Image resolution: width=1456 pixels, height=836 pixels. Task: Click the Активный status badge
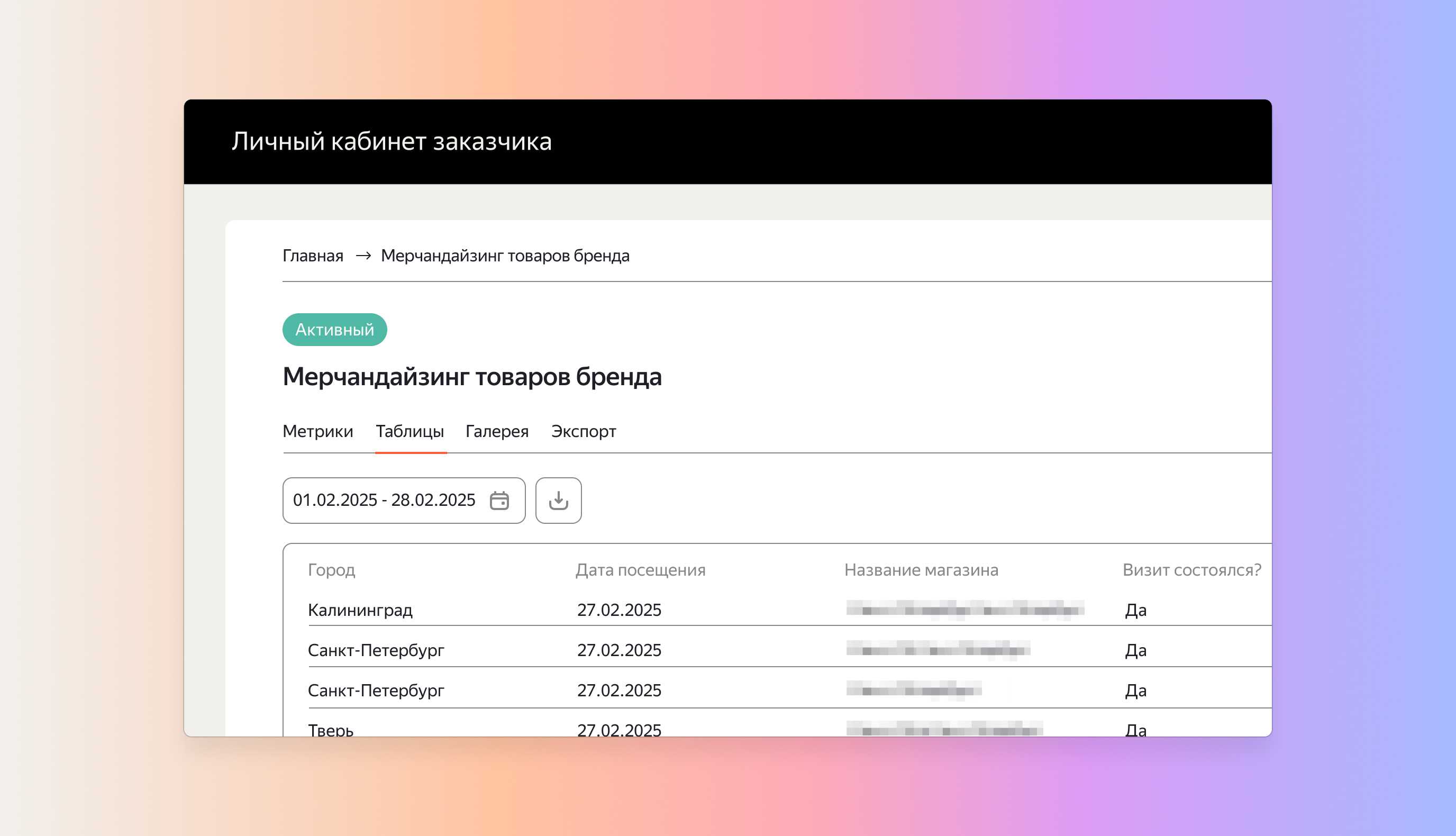[334, 330]
